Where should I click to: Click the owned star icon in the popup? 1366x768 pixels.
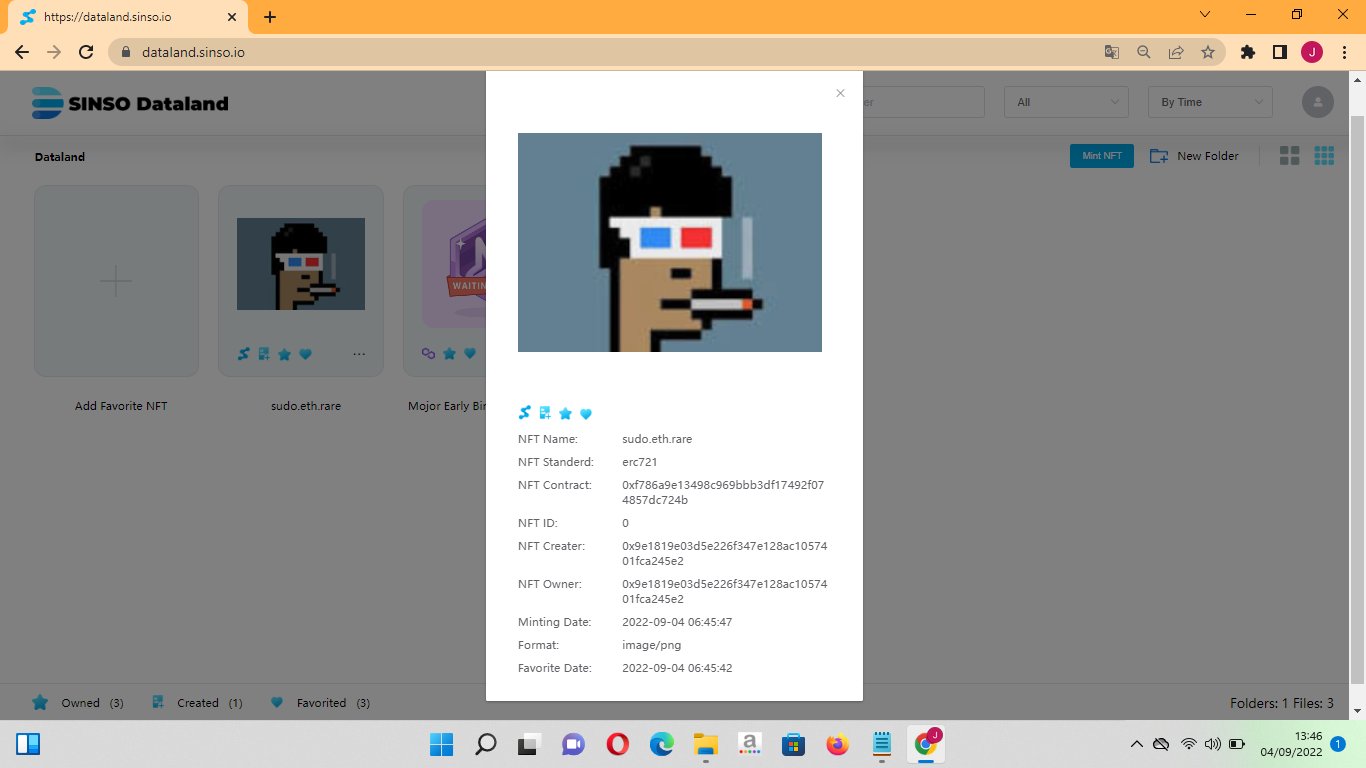pos(565,413)
